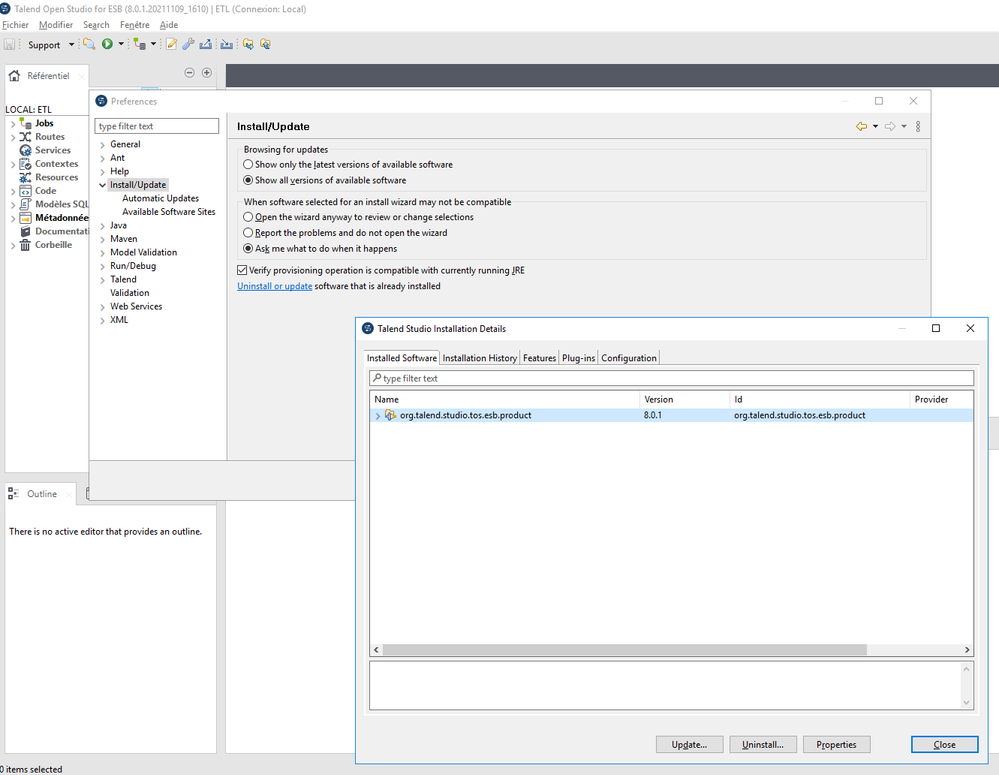Image resolution: width=999 pixels, height=775 pixels.
Task: Switch to the Plug-ins tab
Action: (579, 358)
